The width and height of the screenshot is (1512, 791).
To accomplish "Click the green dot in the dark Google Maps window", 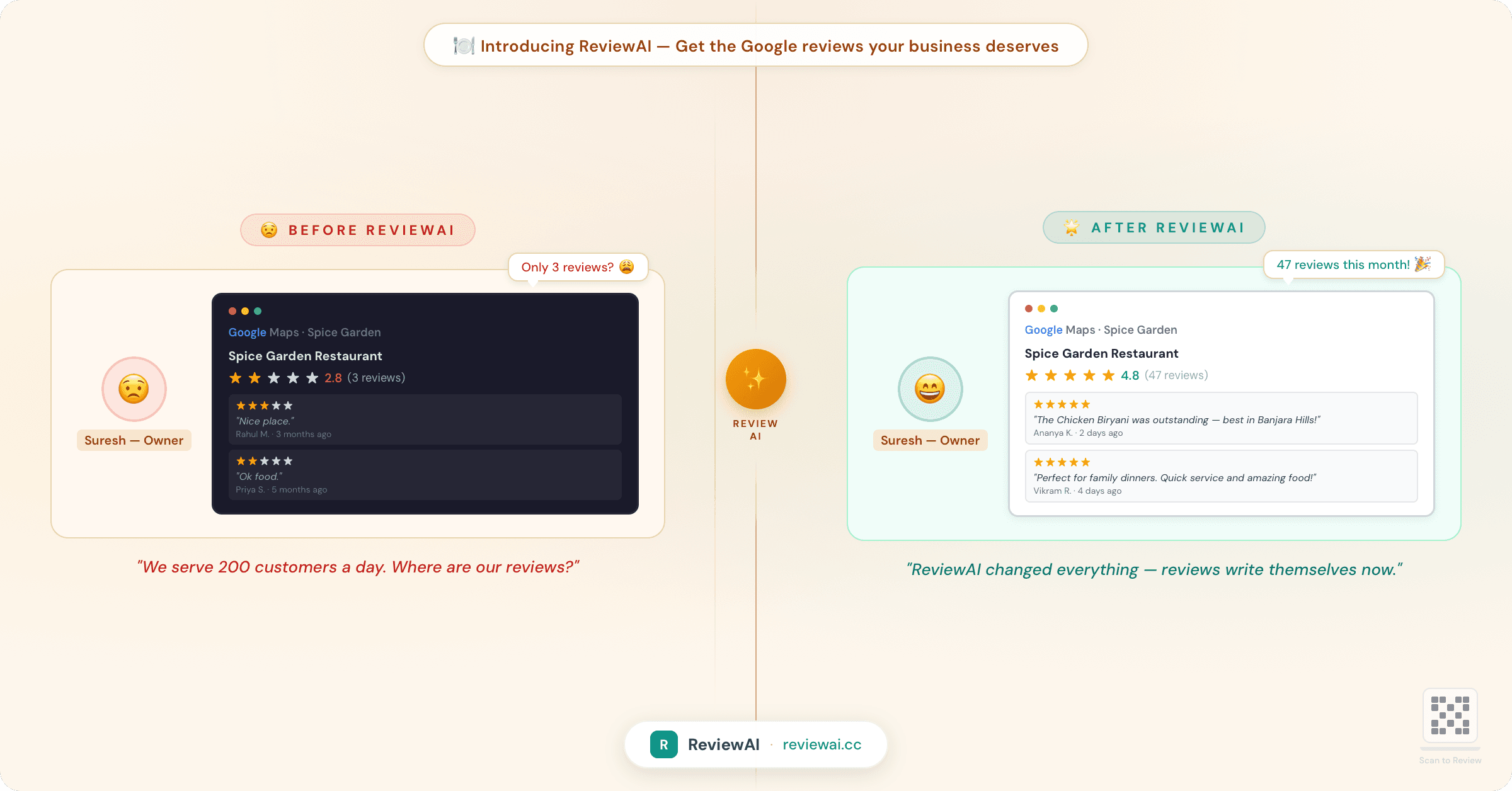I will click(x=258, y=311).
